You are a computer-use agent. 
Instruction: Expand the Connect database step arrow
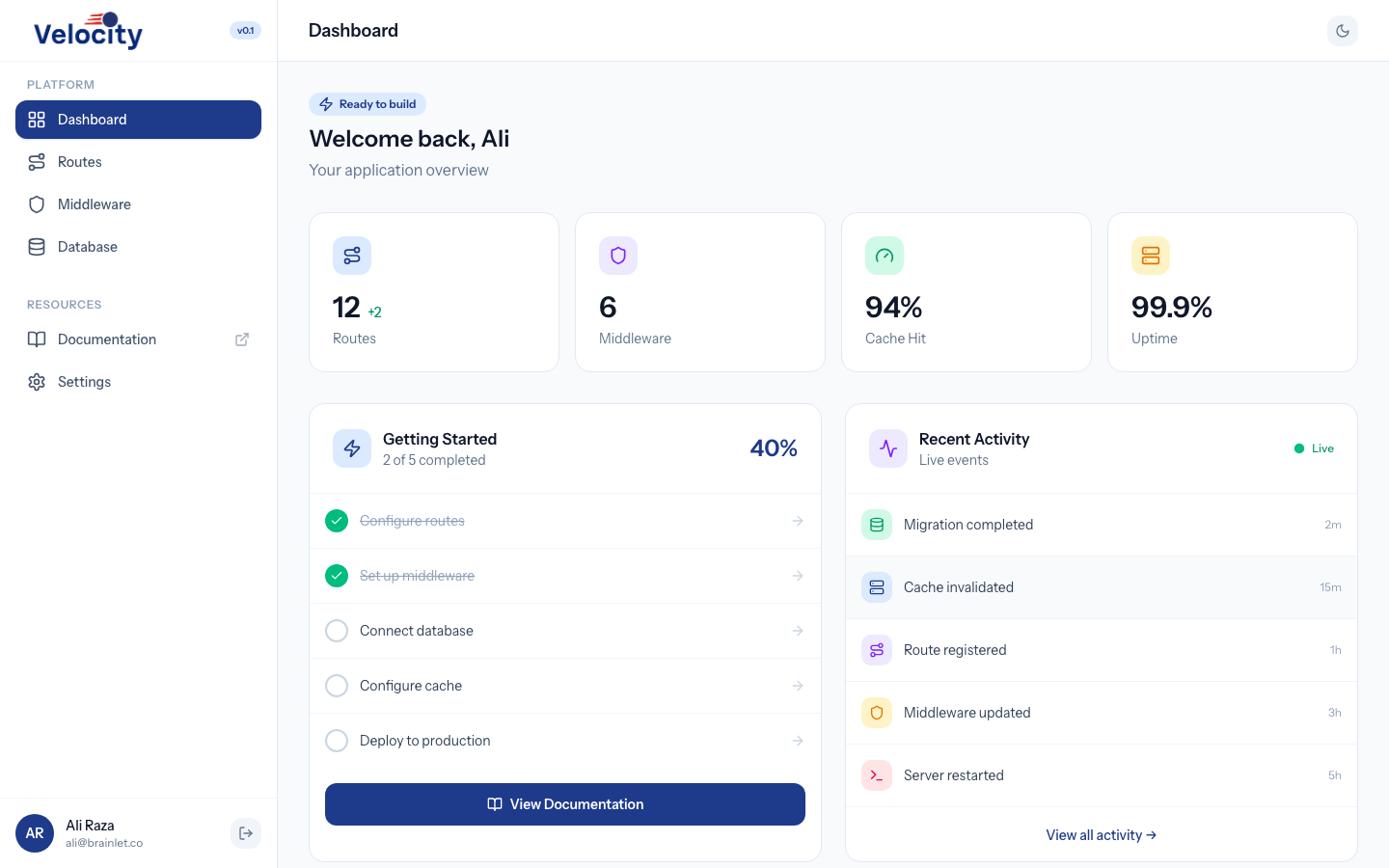click(x=797, y=630)
